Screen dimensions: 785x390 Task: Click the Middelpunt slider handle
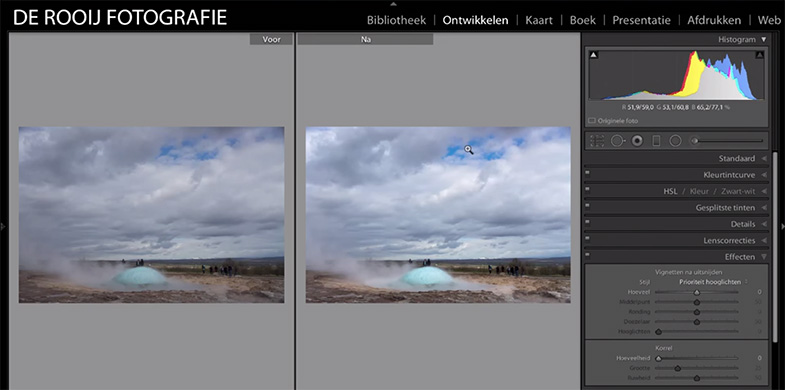(x=696, y=302)
